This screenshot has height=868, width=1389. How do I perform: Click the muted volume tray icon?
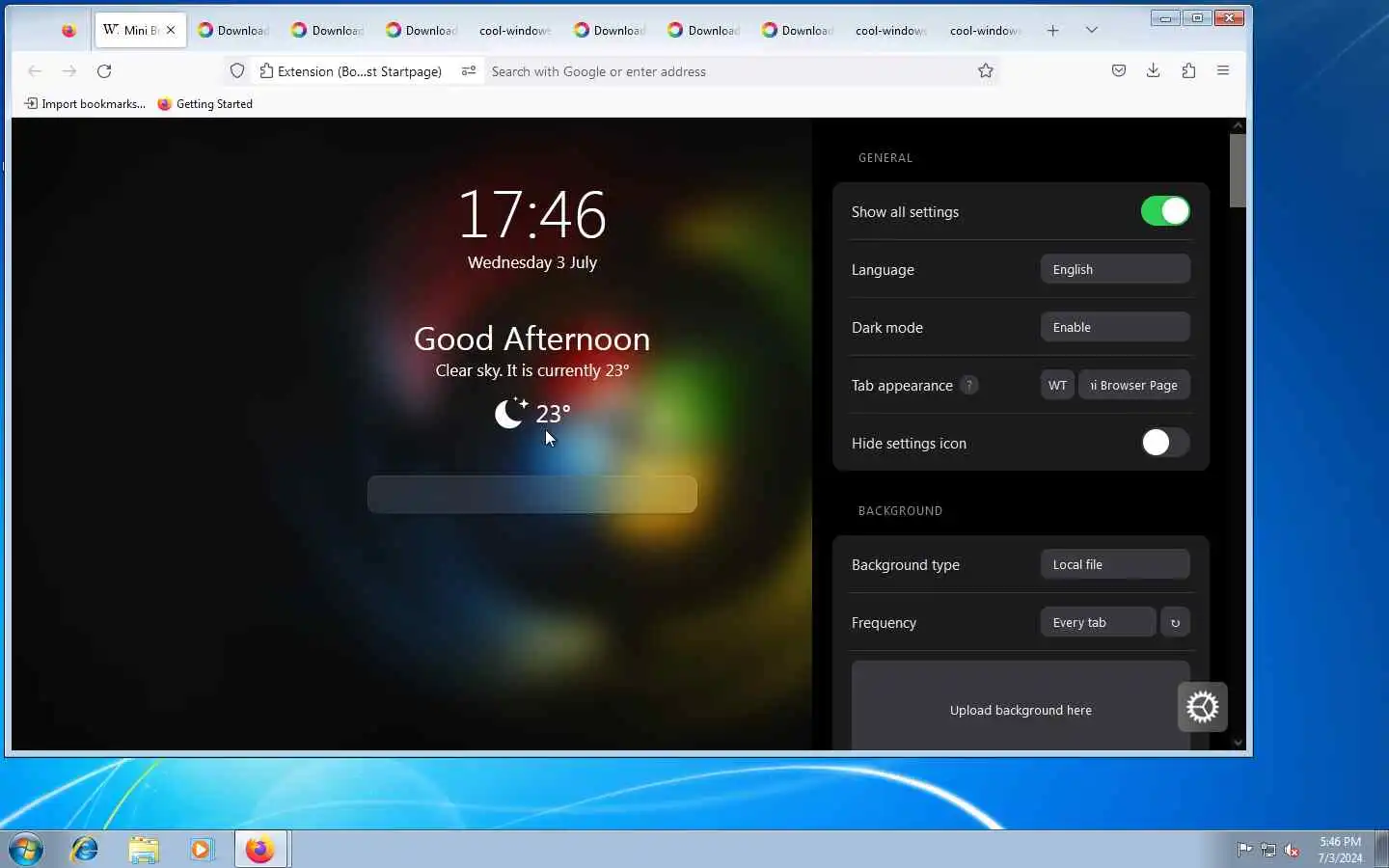click(1293, 850)
